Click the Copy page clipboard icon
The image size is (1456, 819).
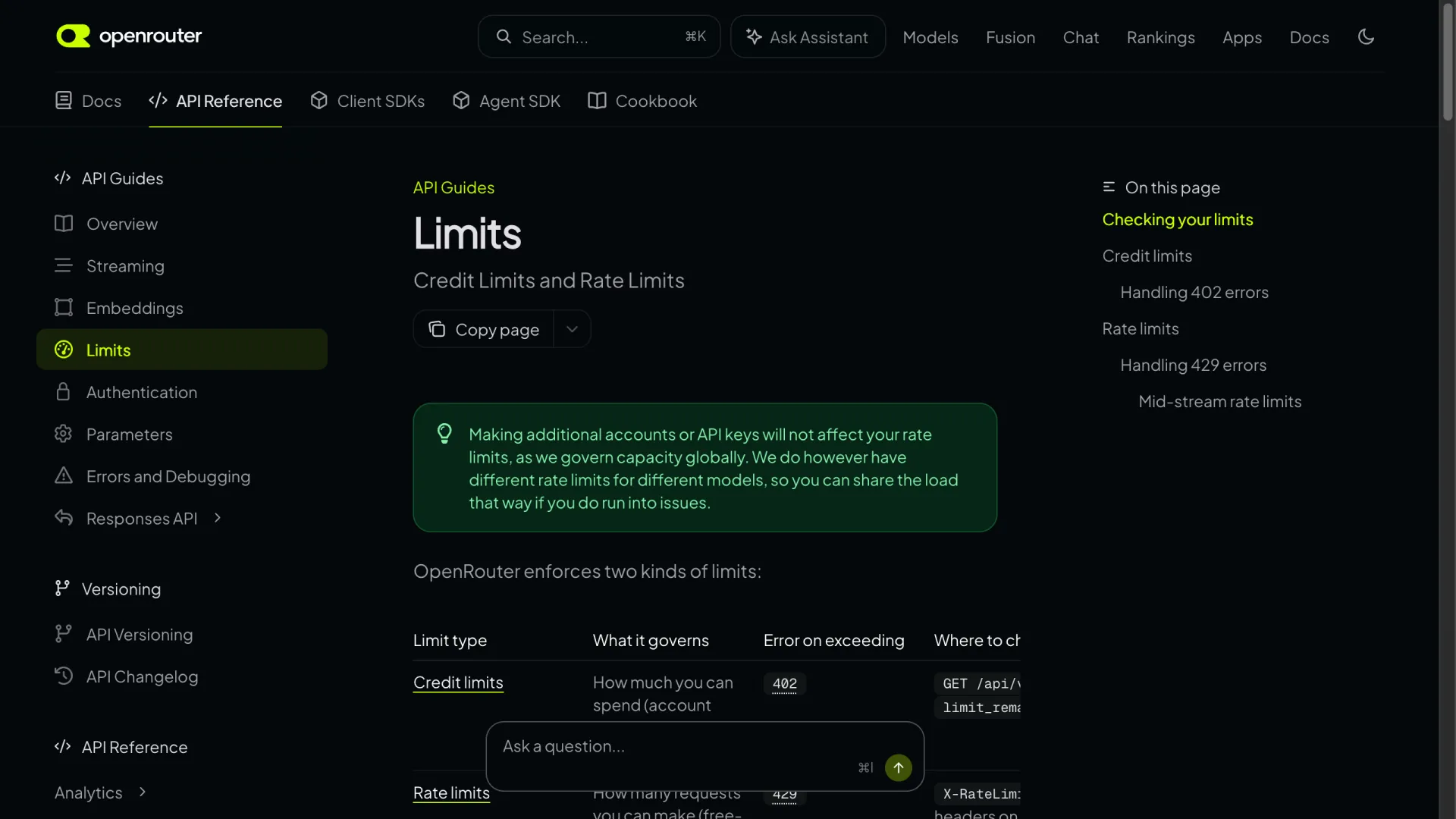click(x=437, y=329)
